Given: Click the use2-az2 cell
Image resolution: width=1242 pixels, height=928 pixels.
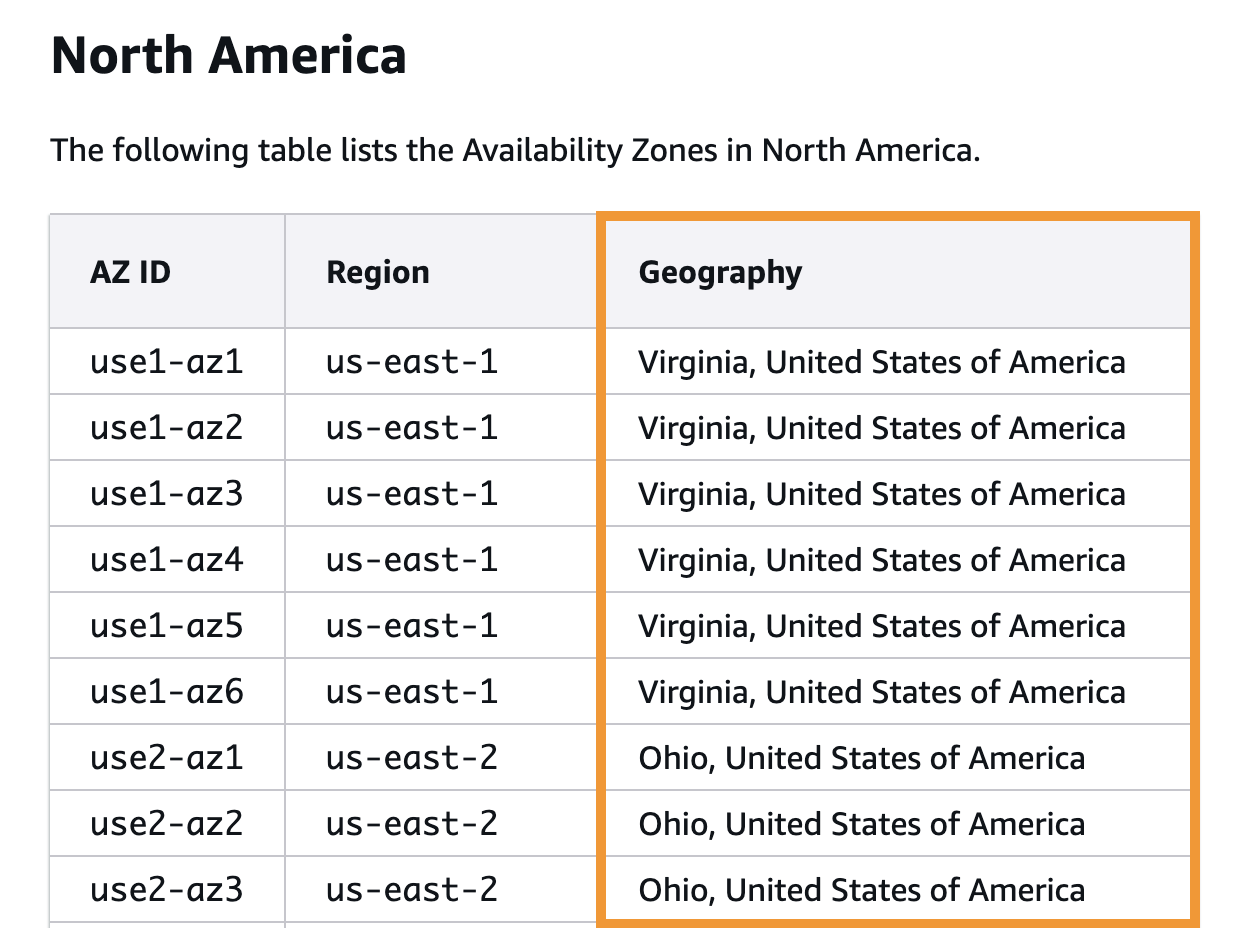Looking at the screenshot, I should [166, 823].
